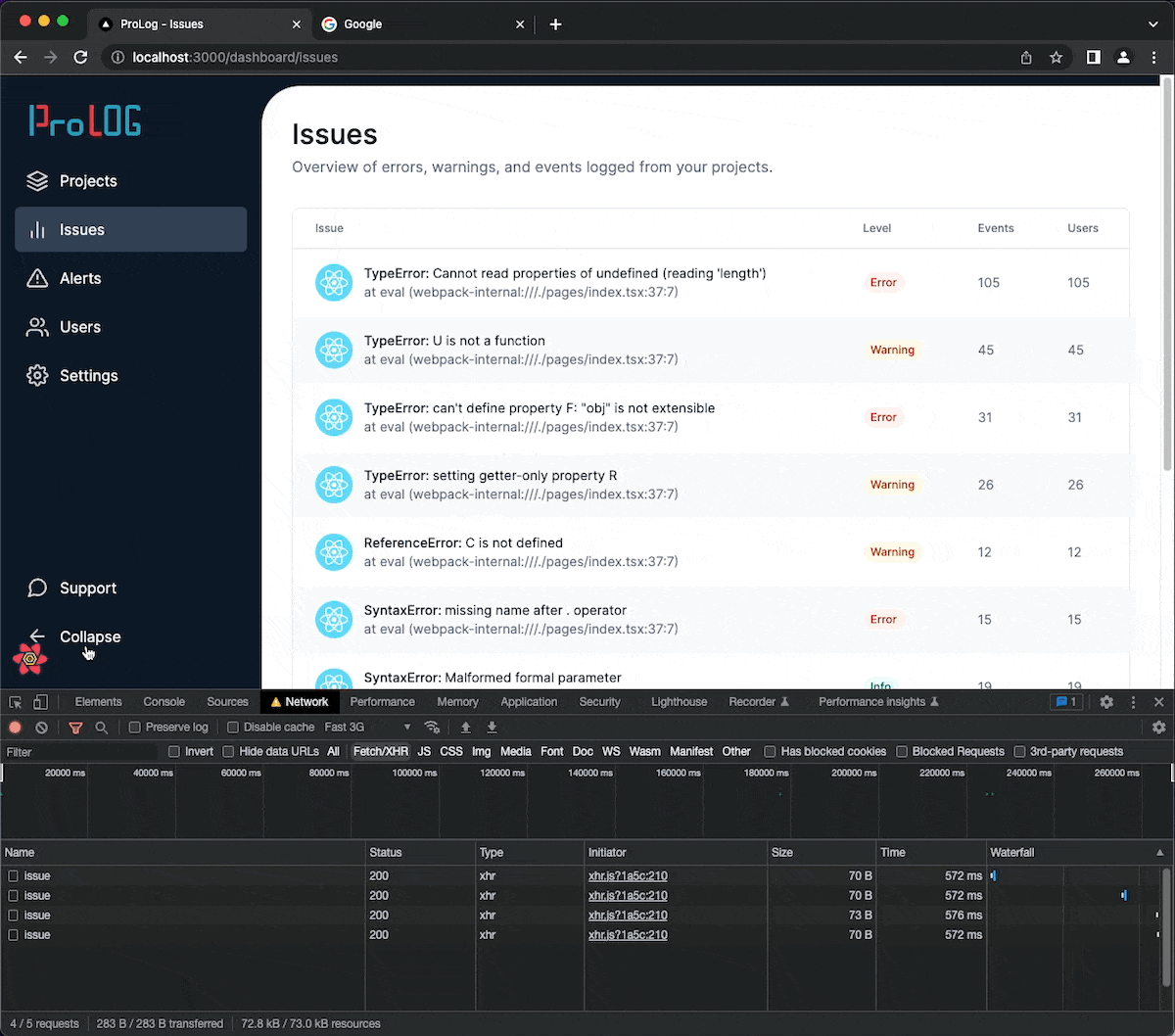The height and width of the screenshot is (1036, 1175).
Task: Show All request types
Action: pyautogui.click(x=334, y=752)
